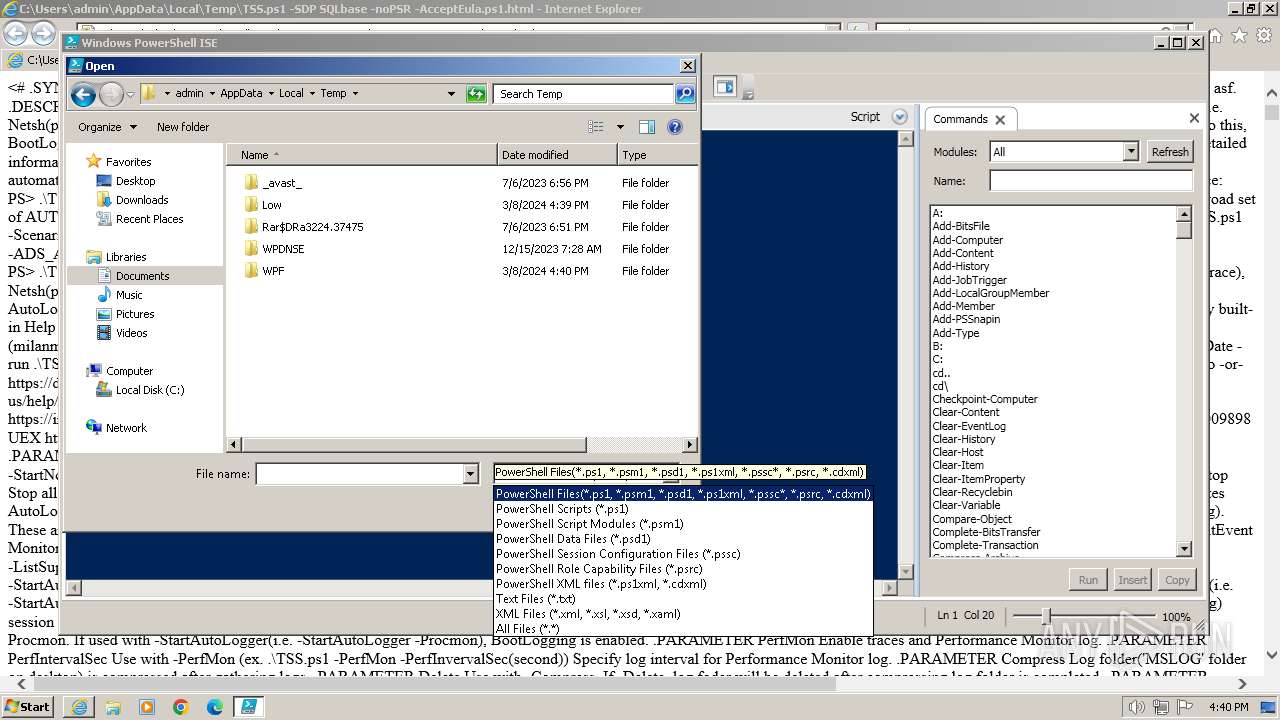Image resolution: width=1280 pixels, height=720 pixels.
Task: Choose XML Files filter option
Action: (x=588, y=614)
